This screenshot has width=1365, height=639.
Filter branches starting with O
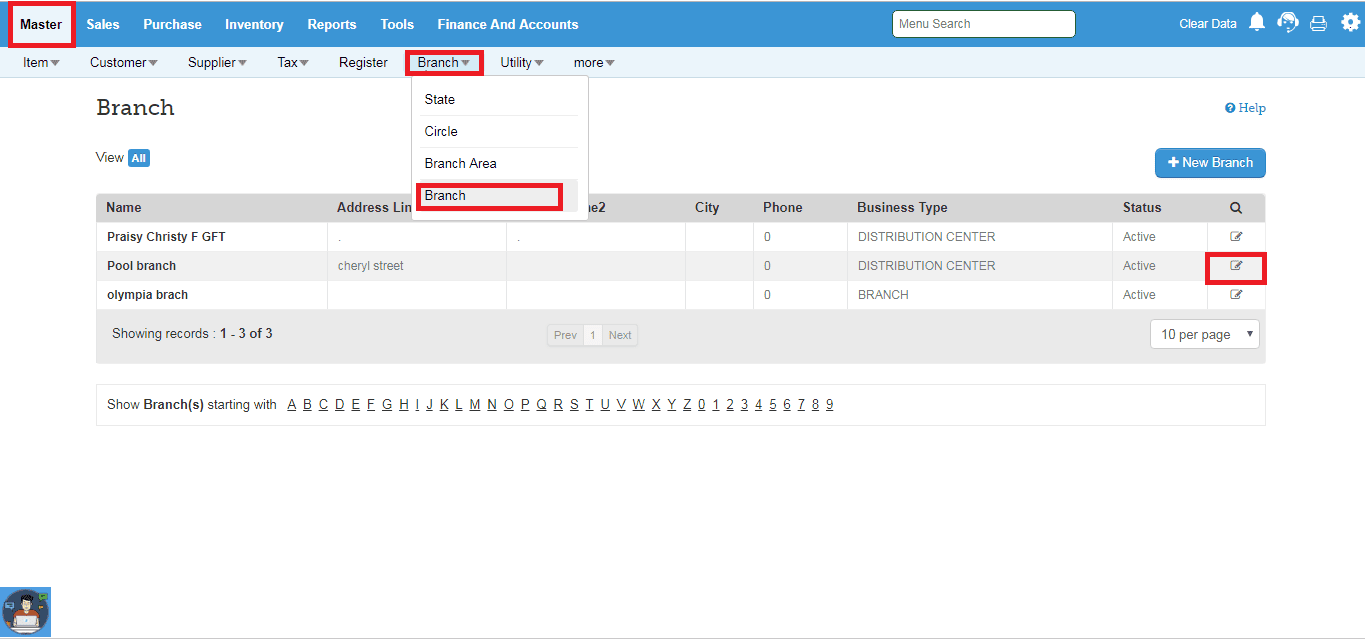click(509, 405)
